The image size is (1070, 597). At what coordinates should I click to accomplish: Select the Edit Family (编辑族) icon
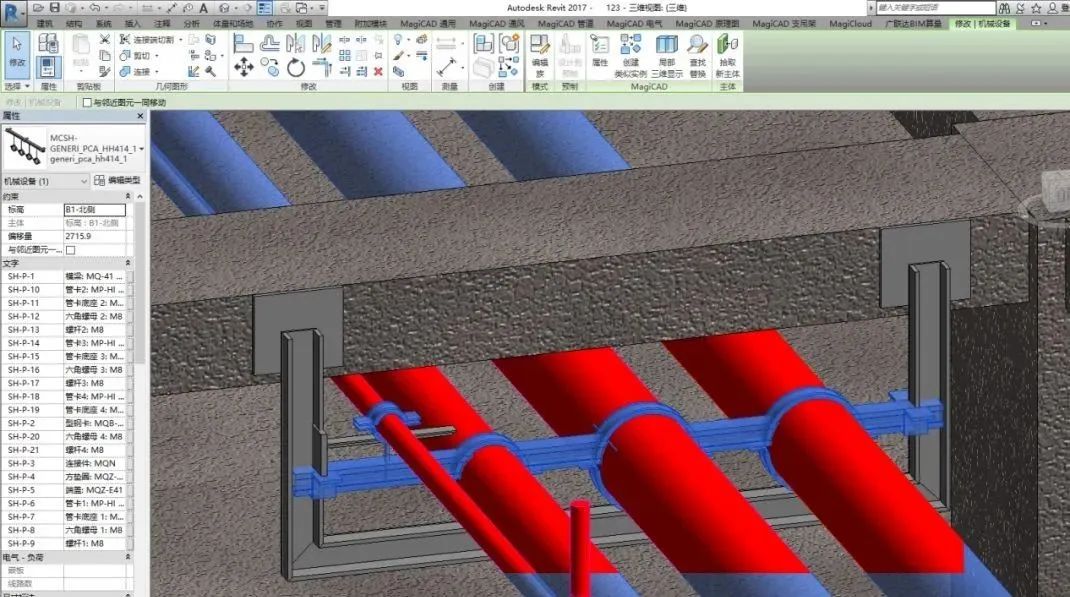[540, 45]
